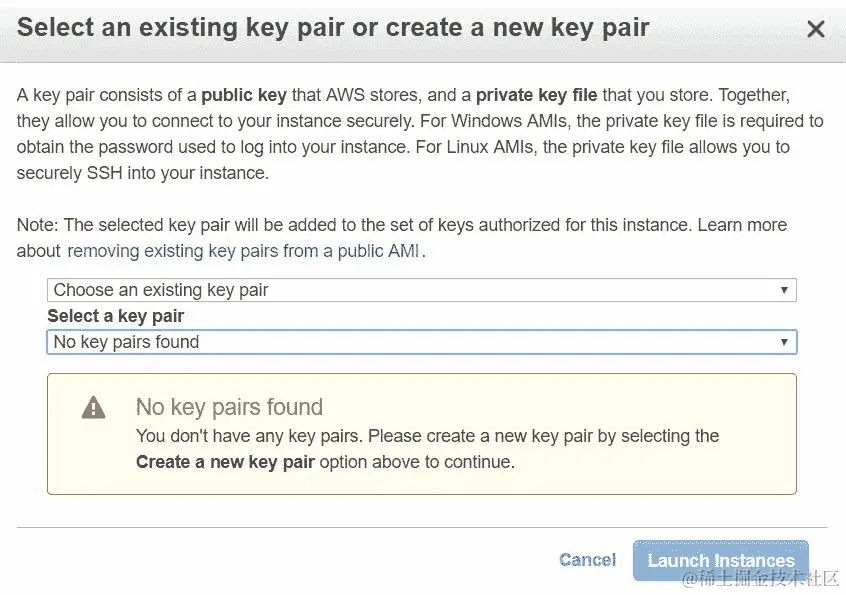
Task: Close the key pair dialog
Action: click(x=816, y=29)
